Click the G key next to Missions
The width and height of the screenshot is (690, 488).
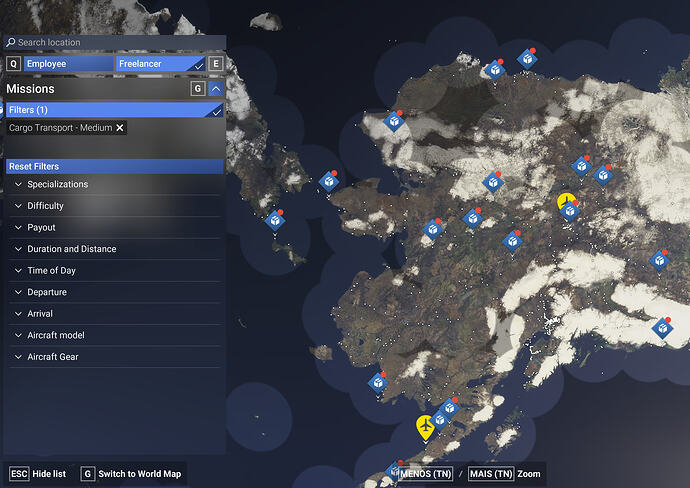pos(198,89)
